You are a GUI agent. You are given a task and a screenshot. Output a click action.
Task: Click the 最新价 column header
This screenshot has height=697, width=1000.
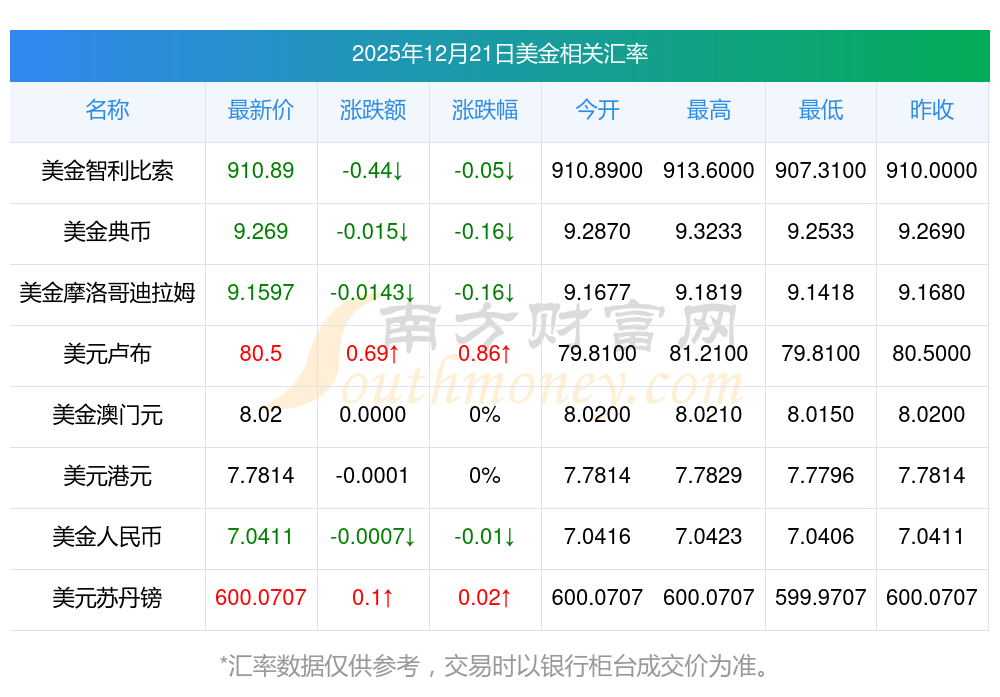point(260,110)
